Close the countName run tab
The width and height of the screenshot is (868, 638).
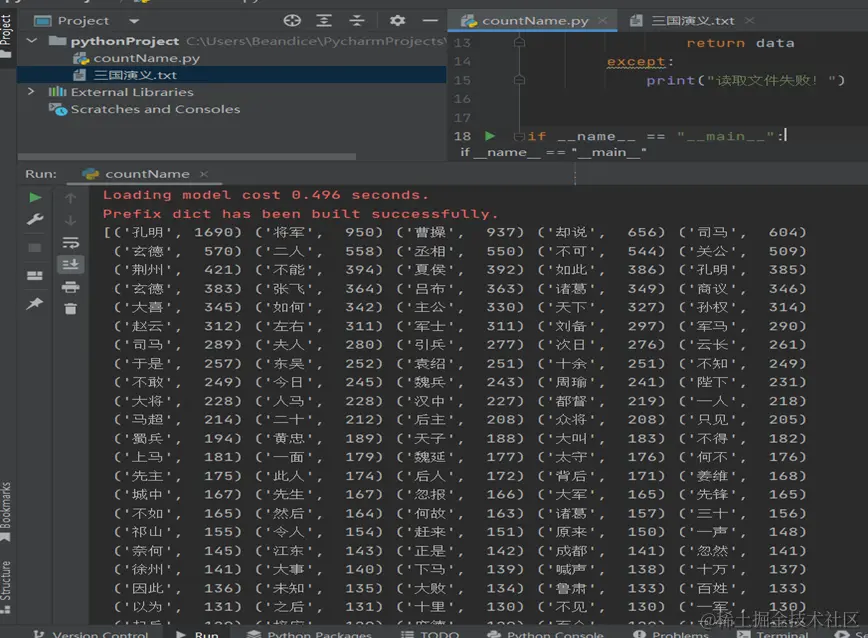[x=204, y=174]
